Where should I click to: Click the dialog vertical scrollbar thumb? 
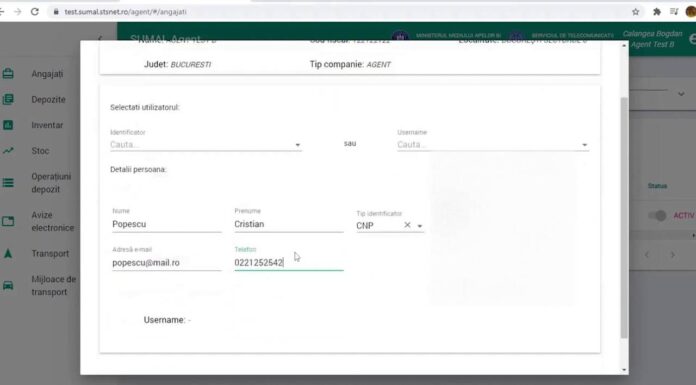[624, 218]
